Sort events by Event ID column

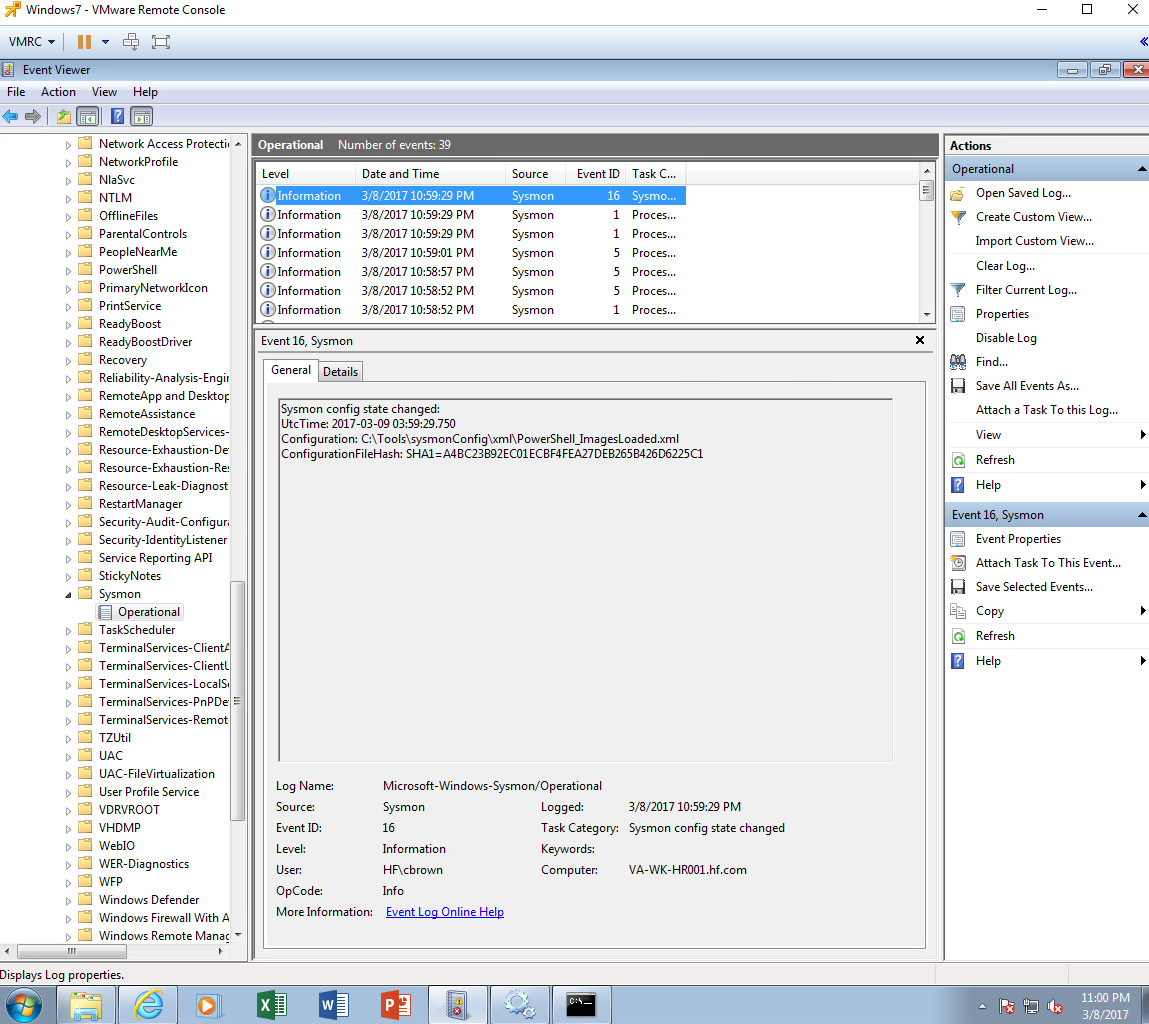click(597, 174)
